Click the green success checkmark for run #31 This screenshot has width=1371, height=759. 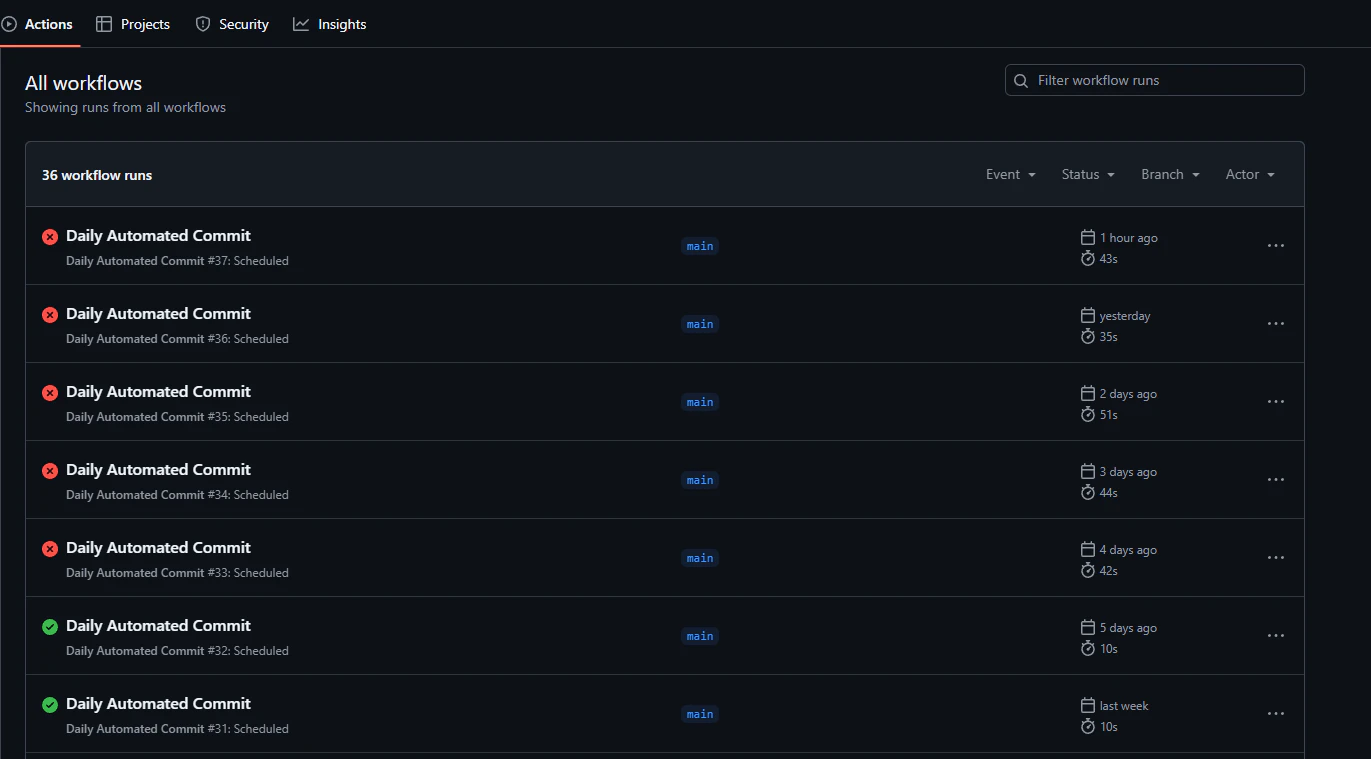(50, 705)
